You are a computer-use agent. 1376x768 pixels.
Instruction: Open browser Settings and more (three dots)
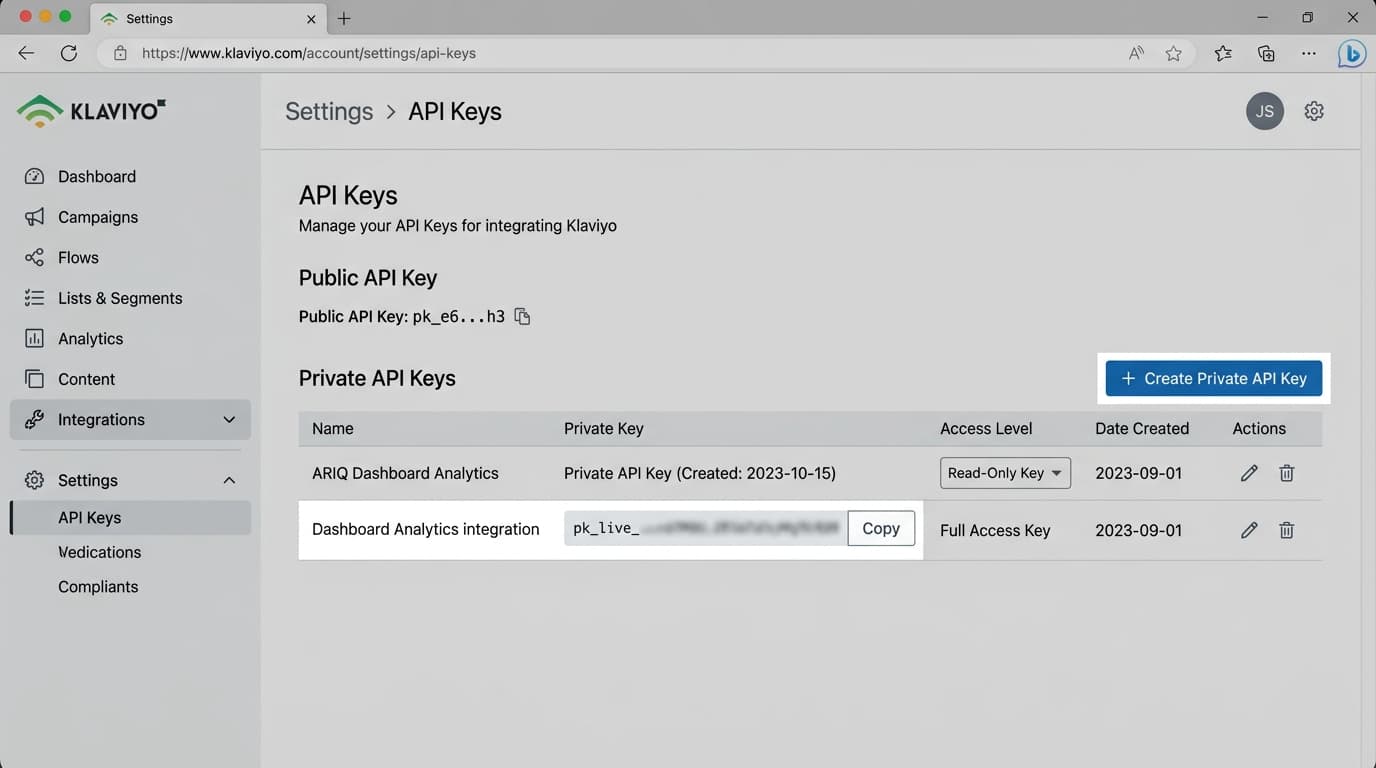(1309, 54)
